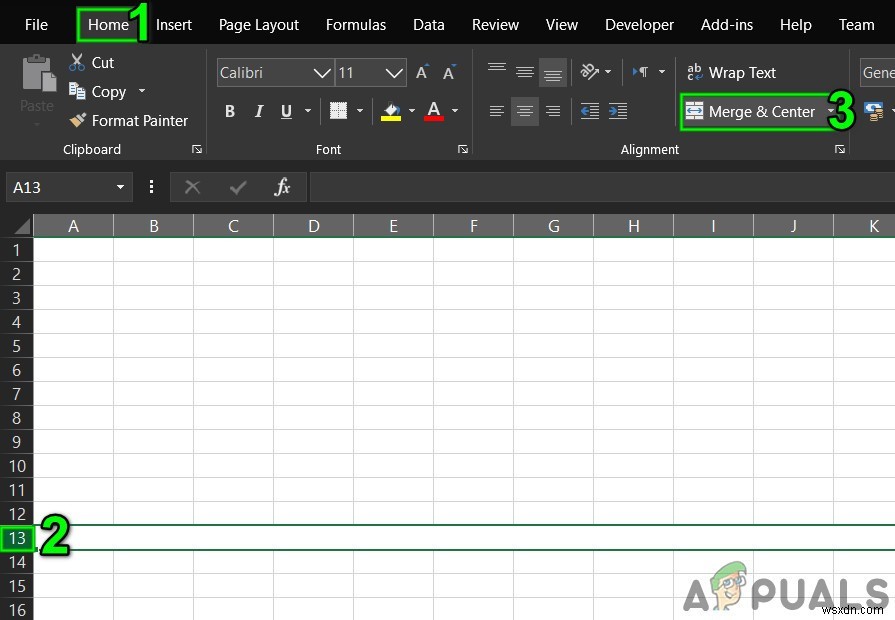Open the Formulas ribbon tab
This screenshot has height=620, width=895.
coord(356,24)
